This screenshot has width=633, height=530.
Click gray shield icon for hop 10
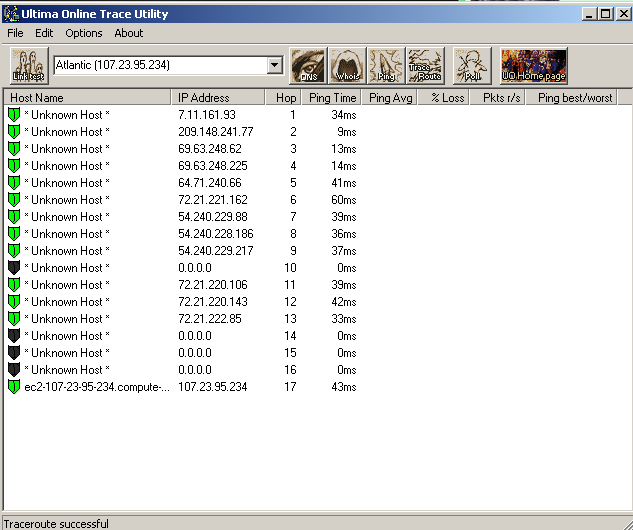(14, 268)
